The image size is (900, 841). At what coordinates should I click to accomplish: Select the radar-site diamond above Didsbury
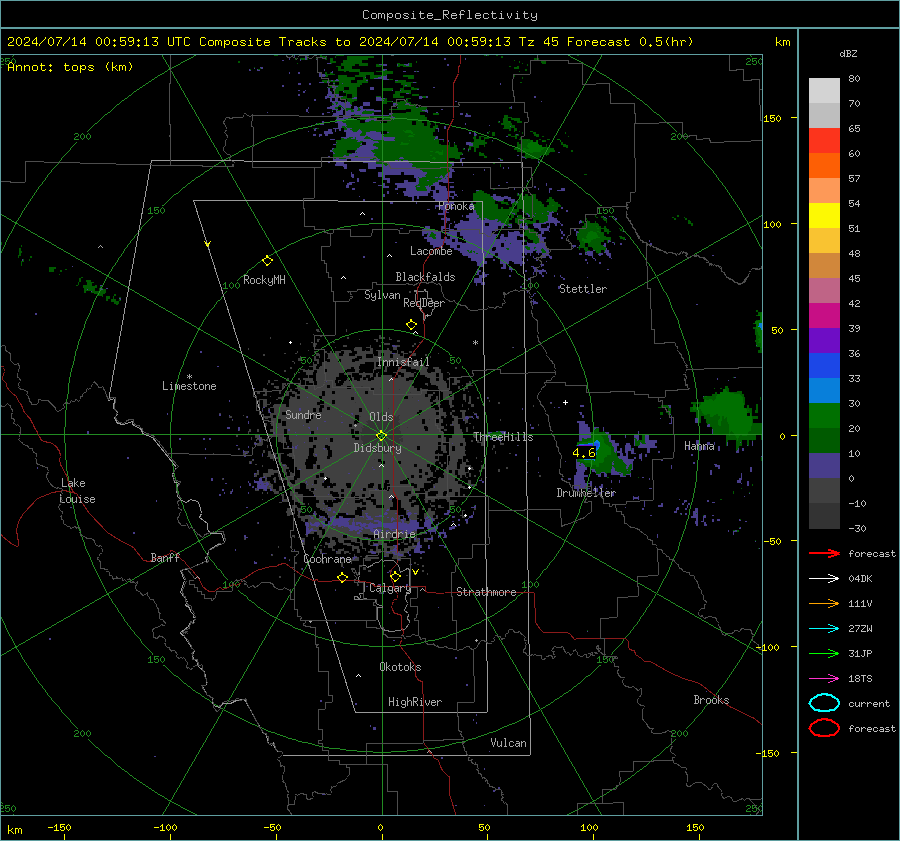(x=382, y=435)
